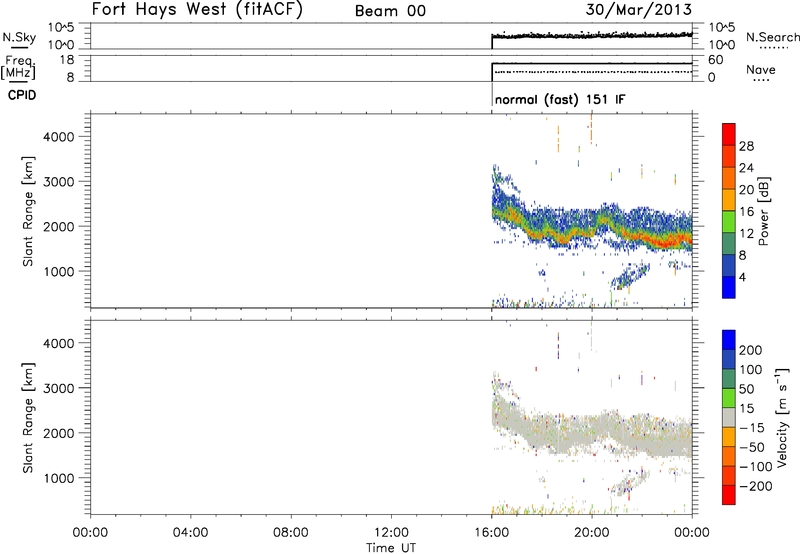Click the solid frequency line in Freq panel

click(592, 63)
